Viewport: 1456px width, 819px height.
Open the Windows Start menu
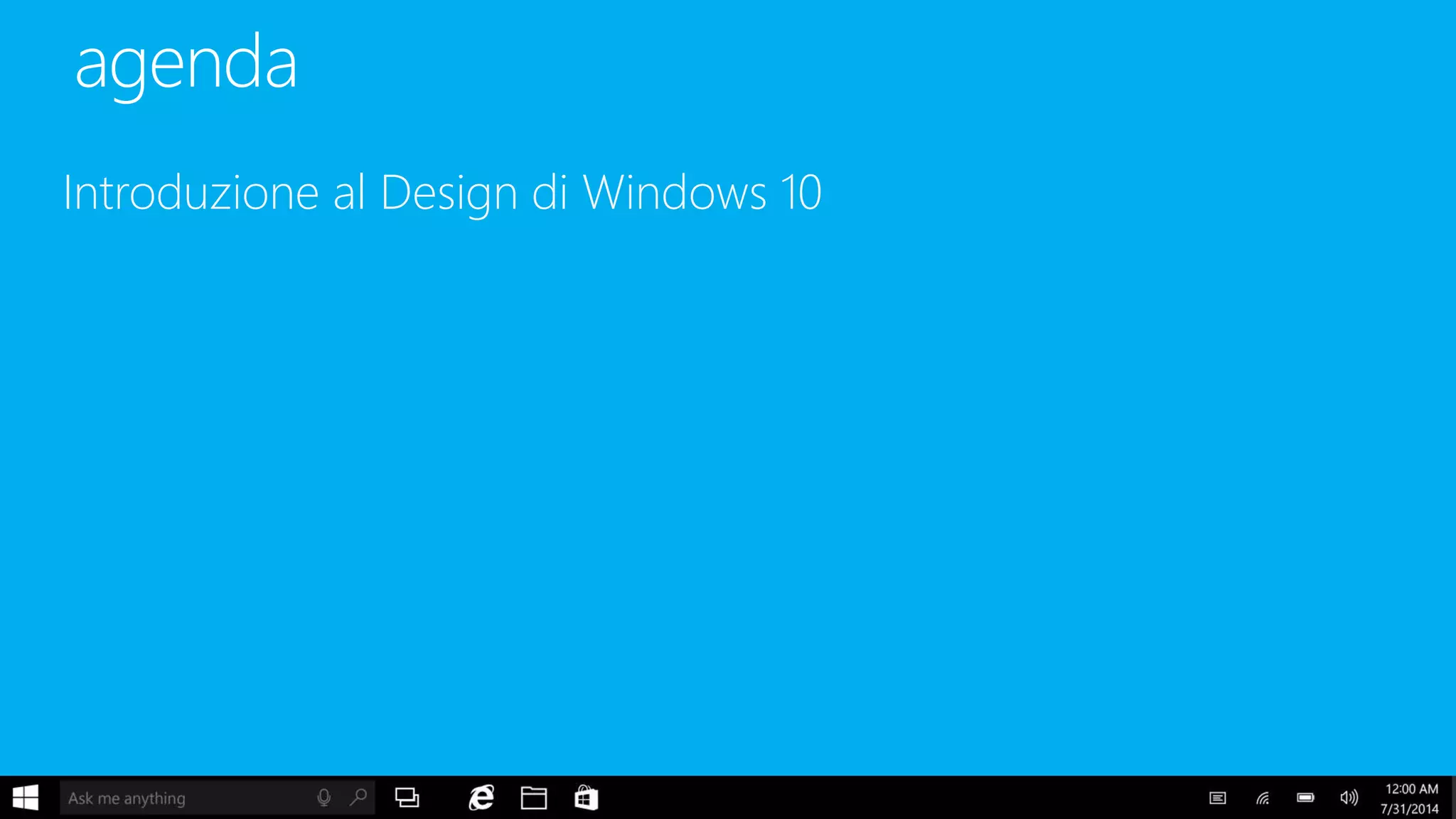[x=26, y=798]
